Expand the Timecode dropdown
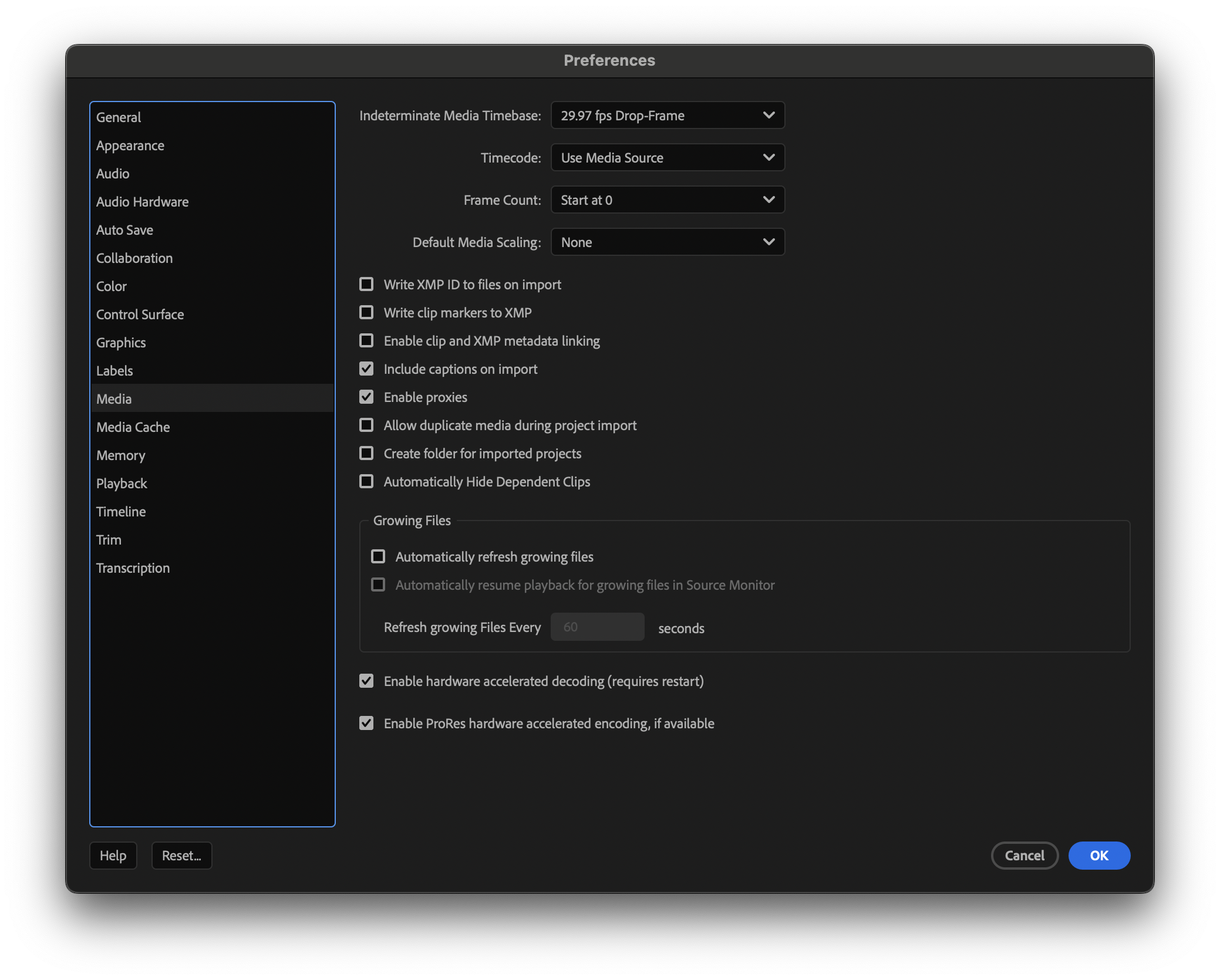 (668, 158)
